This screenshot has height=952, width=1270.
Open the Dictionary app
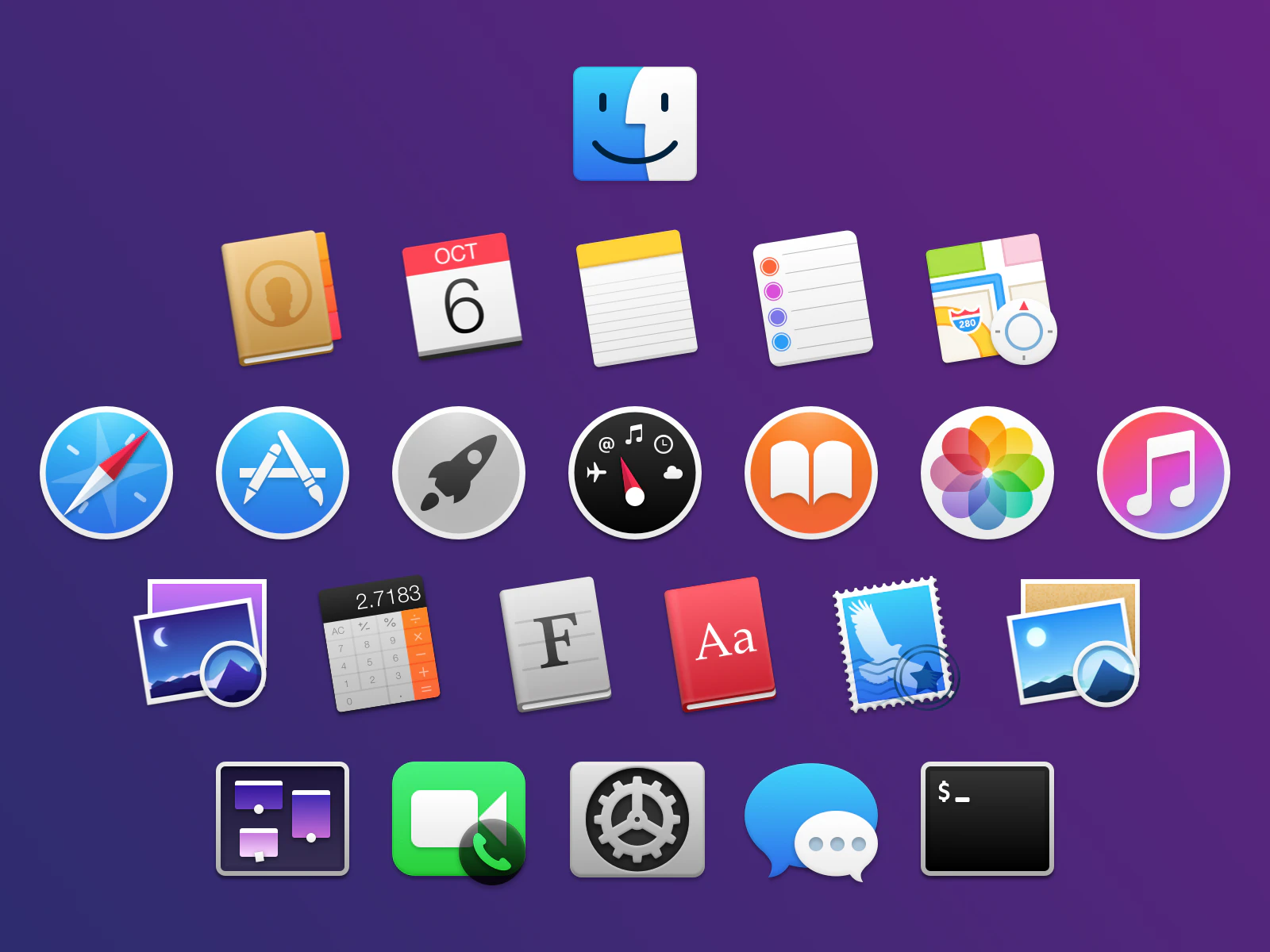tap(721, 643)
